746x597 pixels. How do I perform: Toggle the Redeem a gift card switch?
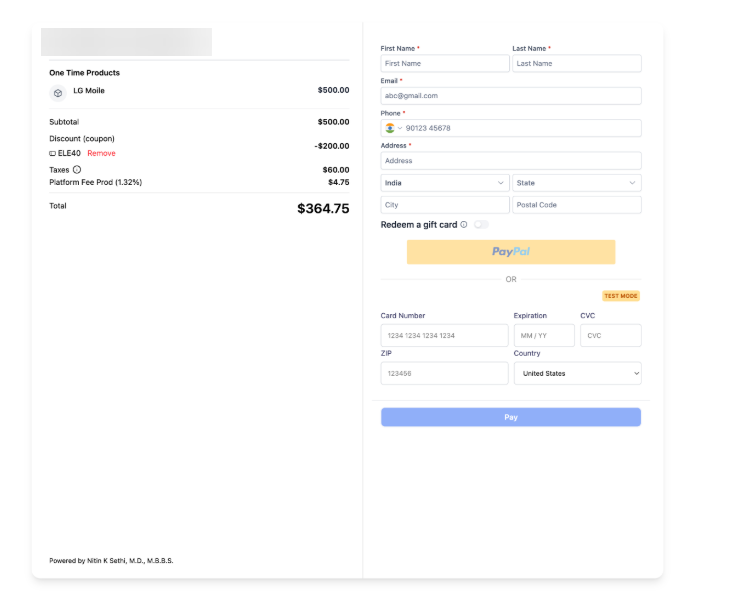tap(481, 225)
